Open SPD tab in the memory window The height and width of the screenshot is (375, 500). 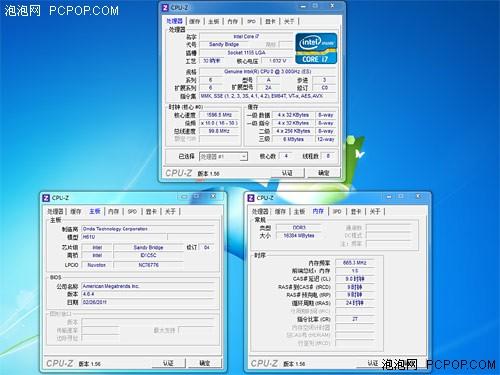click(x=337, y=211)
